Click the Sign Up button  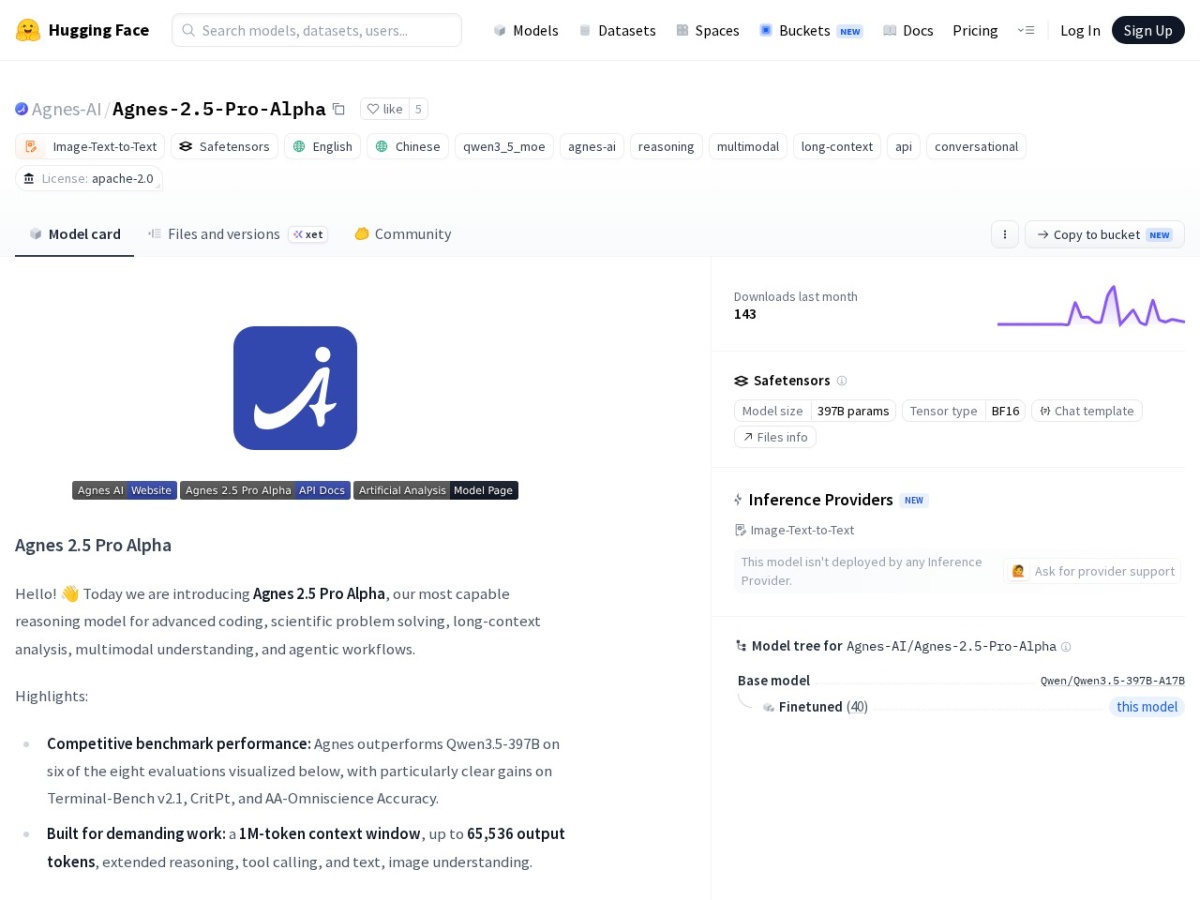click(1148, 30)
